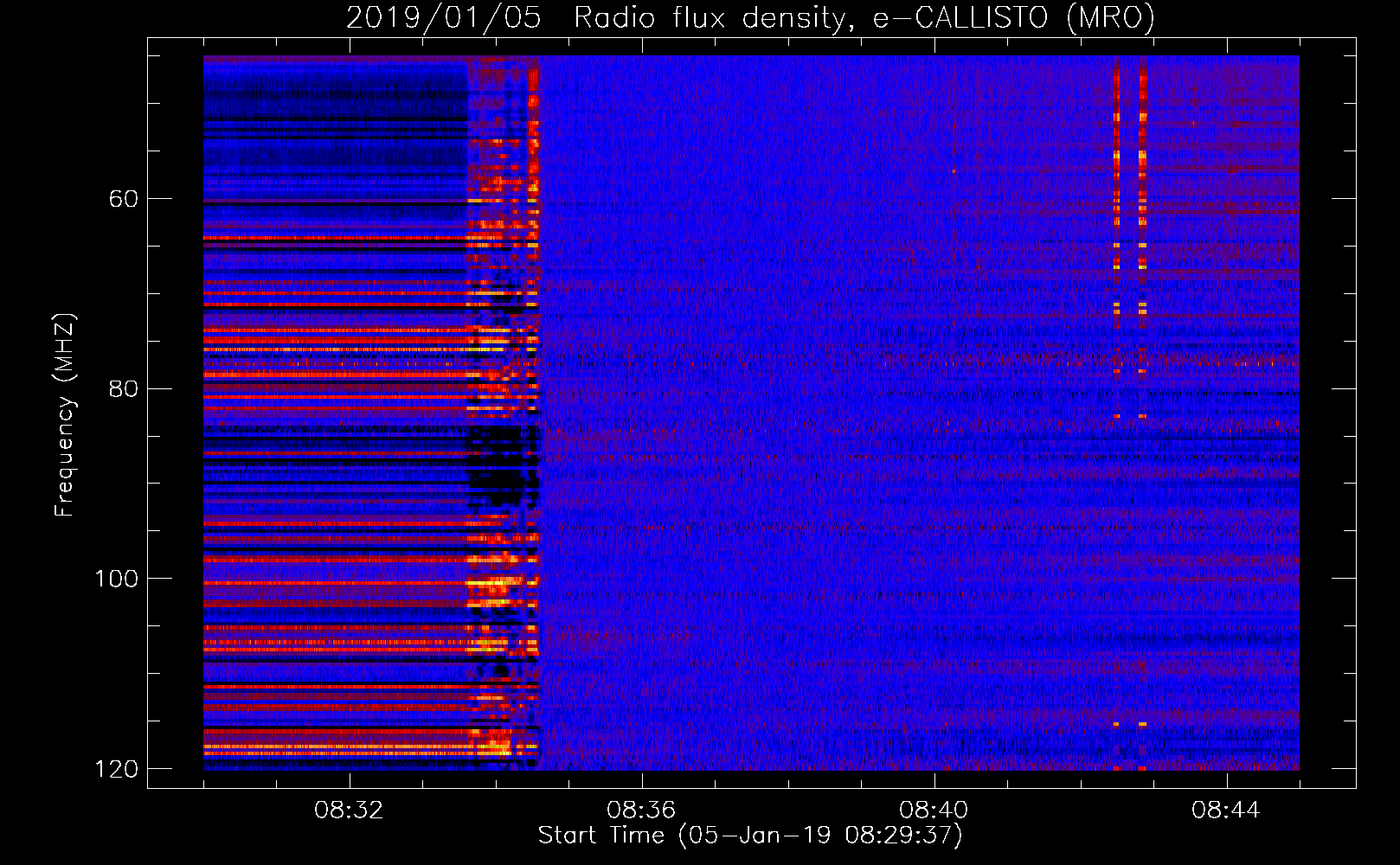This screenshot has height=865, width=1400.
Task: Click the Start Time axis label
Action: 750,836
